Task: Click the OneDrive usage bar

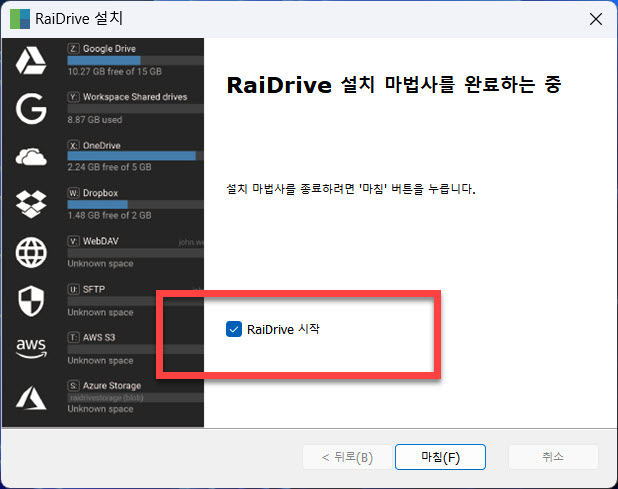Action: [136, 156]
